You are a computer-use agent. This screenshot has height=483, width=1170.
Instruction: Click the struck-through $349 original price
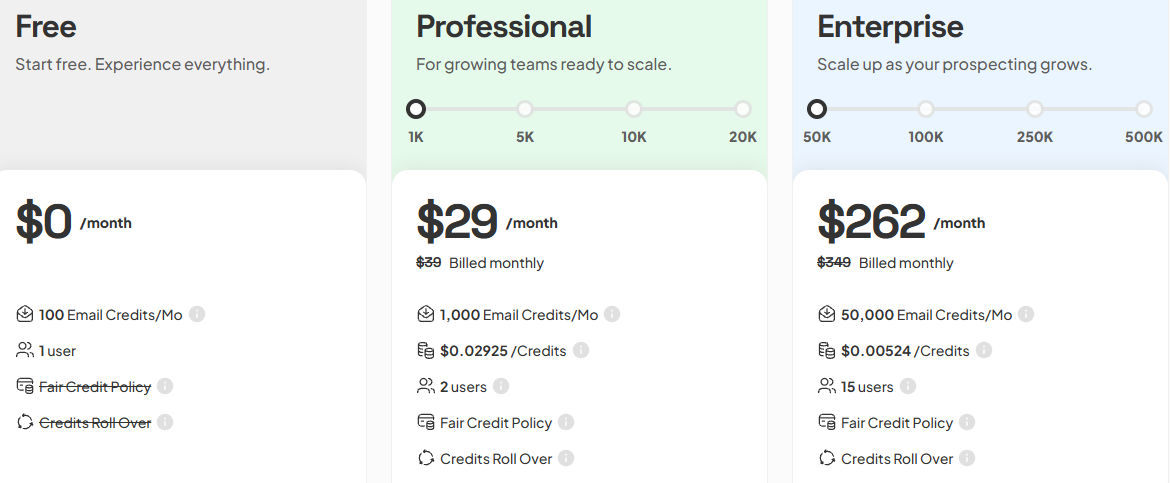point(834,263)
